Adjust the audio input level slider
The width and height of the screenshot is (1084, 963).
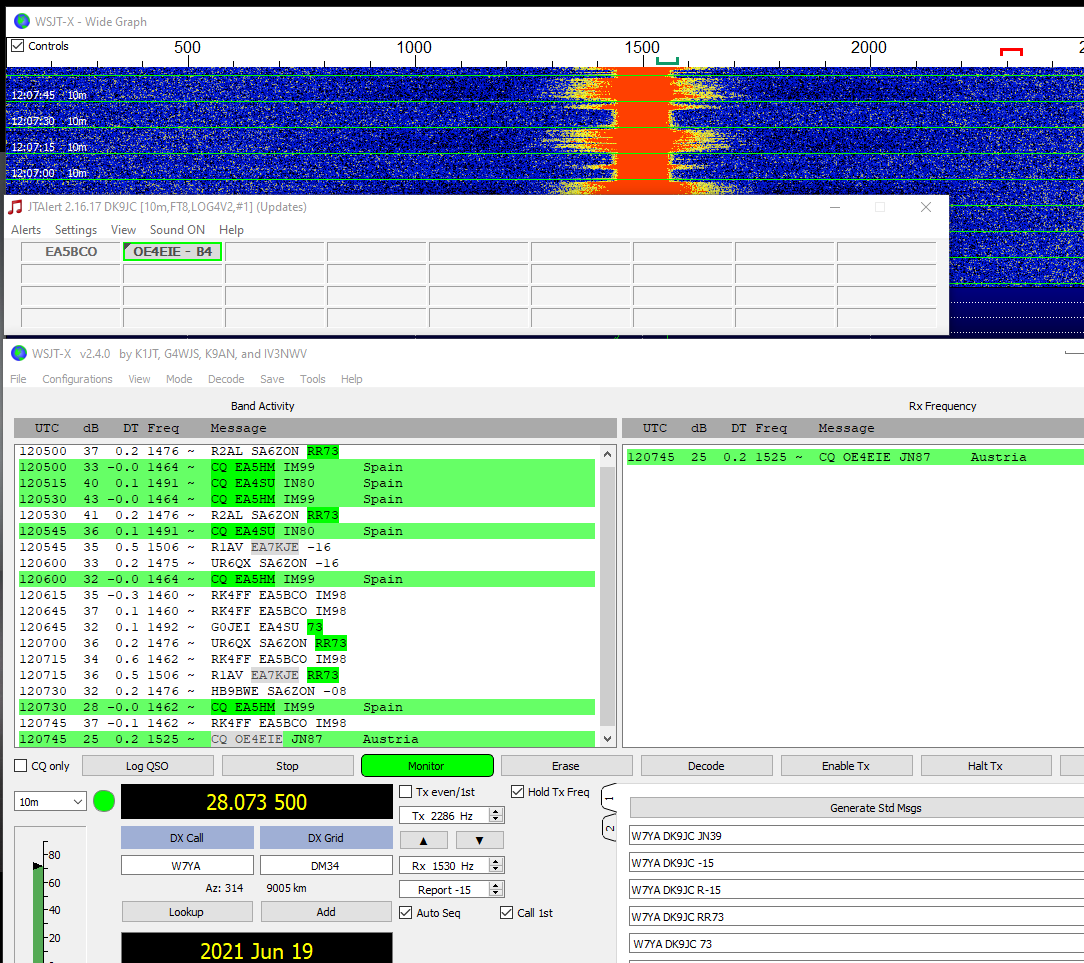point(38,866)
